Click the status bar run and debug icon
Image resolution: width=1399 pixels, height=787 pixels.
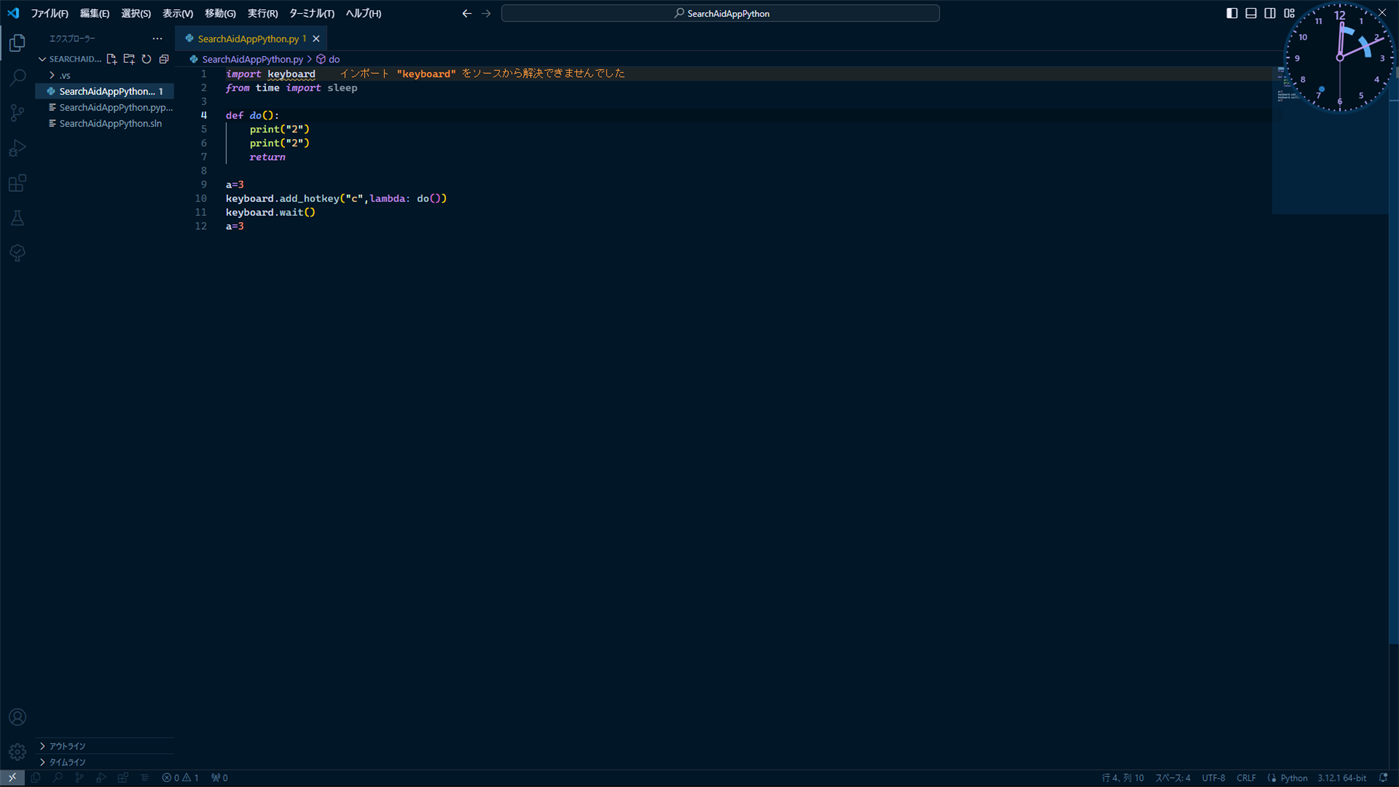101,778
